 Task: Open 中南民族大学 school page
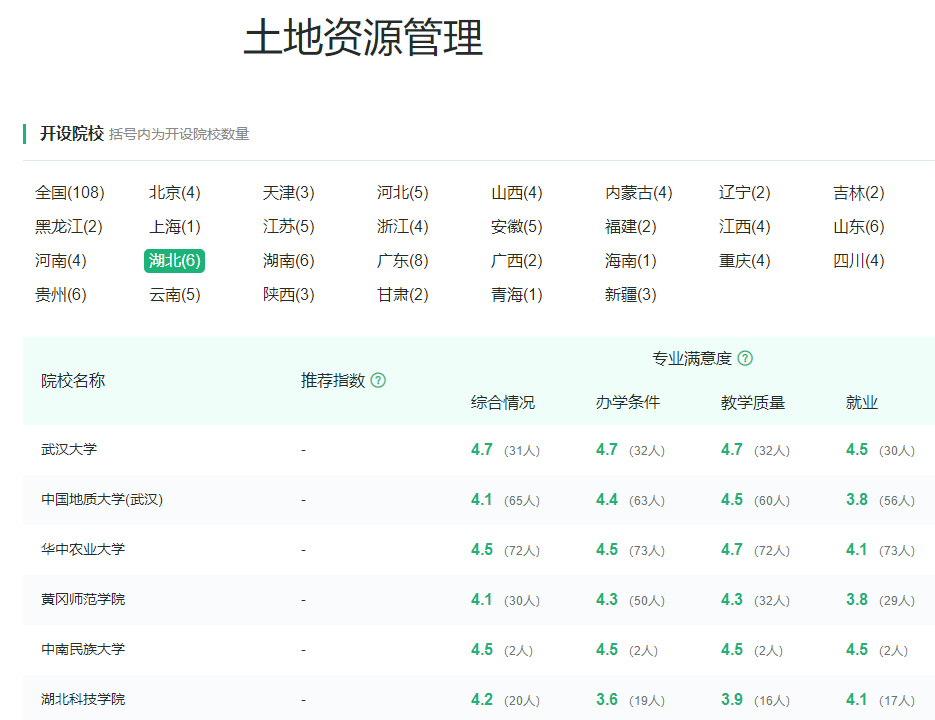pyautogui.click(x=83, y=649)
